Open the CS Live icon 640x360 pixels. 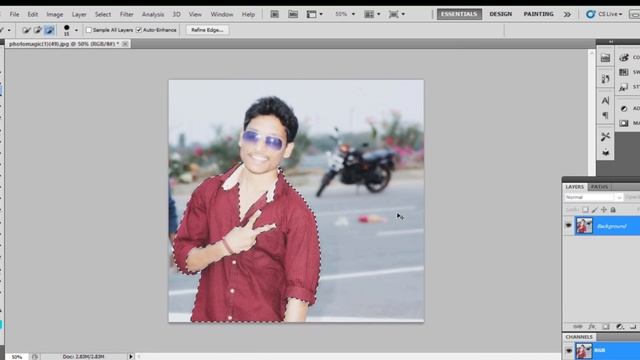(591, 14)
